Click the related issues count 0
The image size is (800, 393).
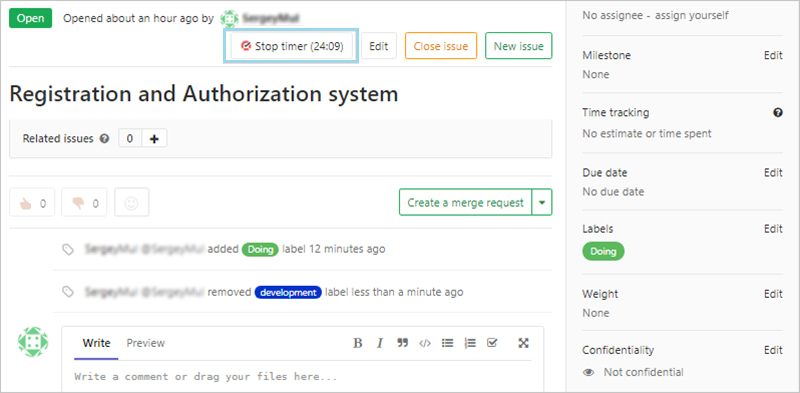[x=130, y=138]
